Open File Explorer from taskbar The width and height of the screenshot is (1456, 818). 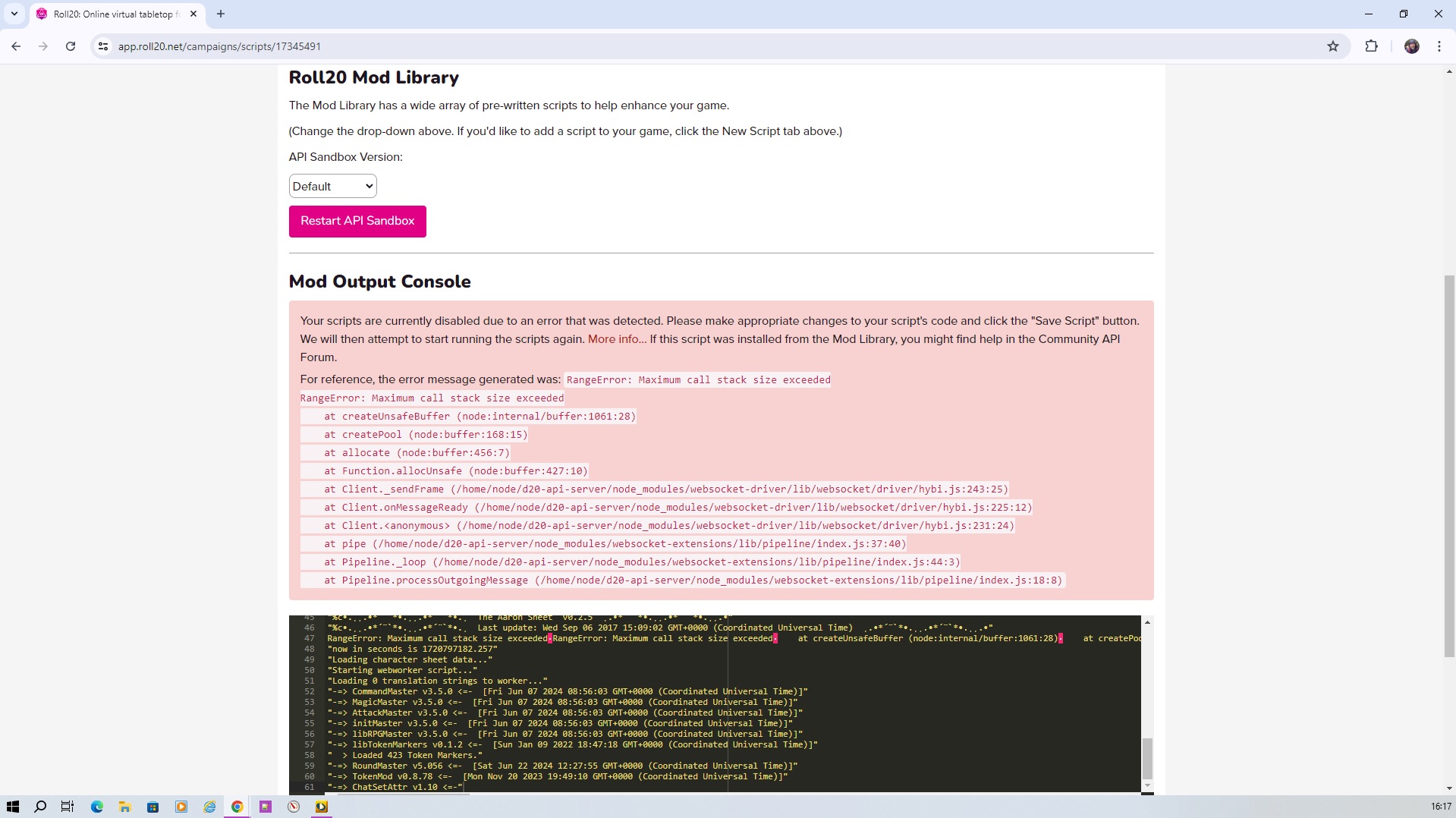point(125,807)
